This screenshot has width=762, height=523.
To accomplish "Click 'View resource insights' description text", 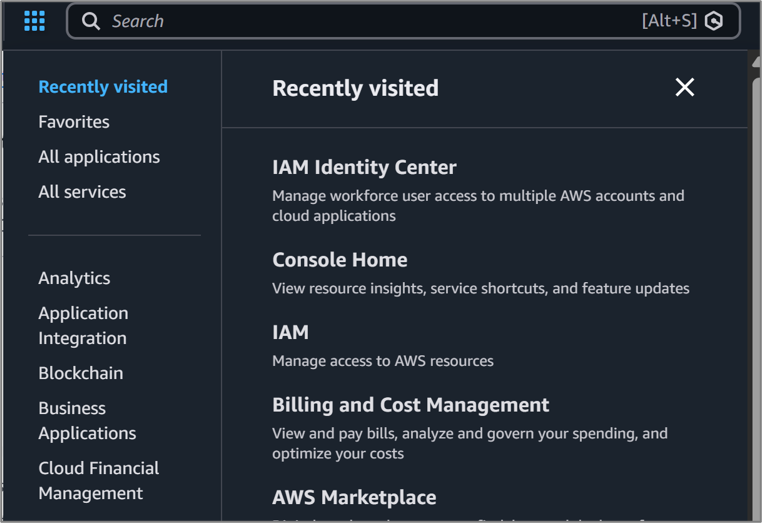I will point(481,289).
